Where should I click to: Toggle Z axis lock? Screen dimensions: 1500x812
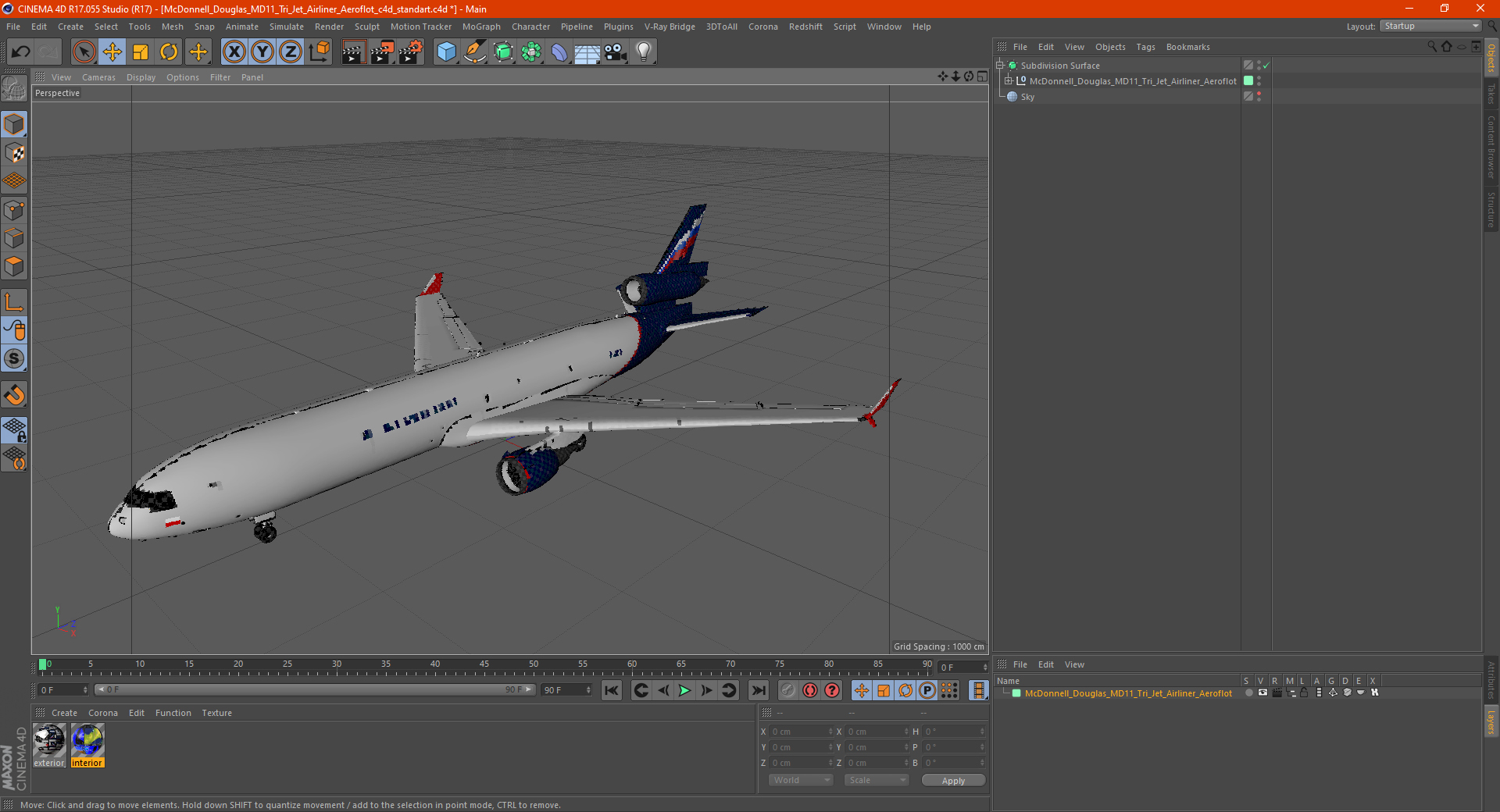291,52
